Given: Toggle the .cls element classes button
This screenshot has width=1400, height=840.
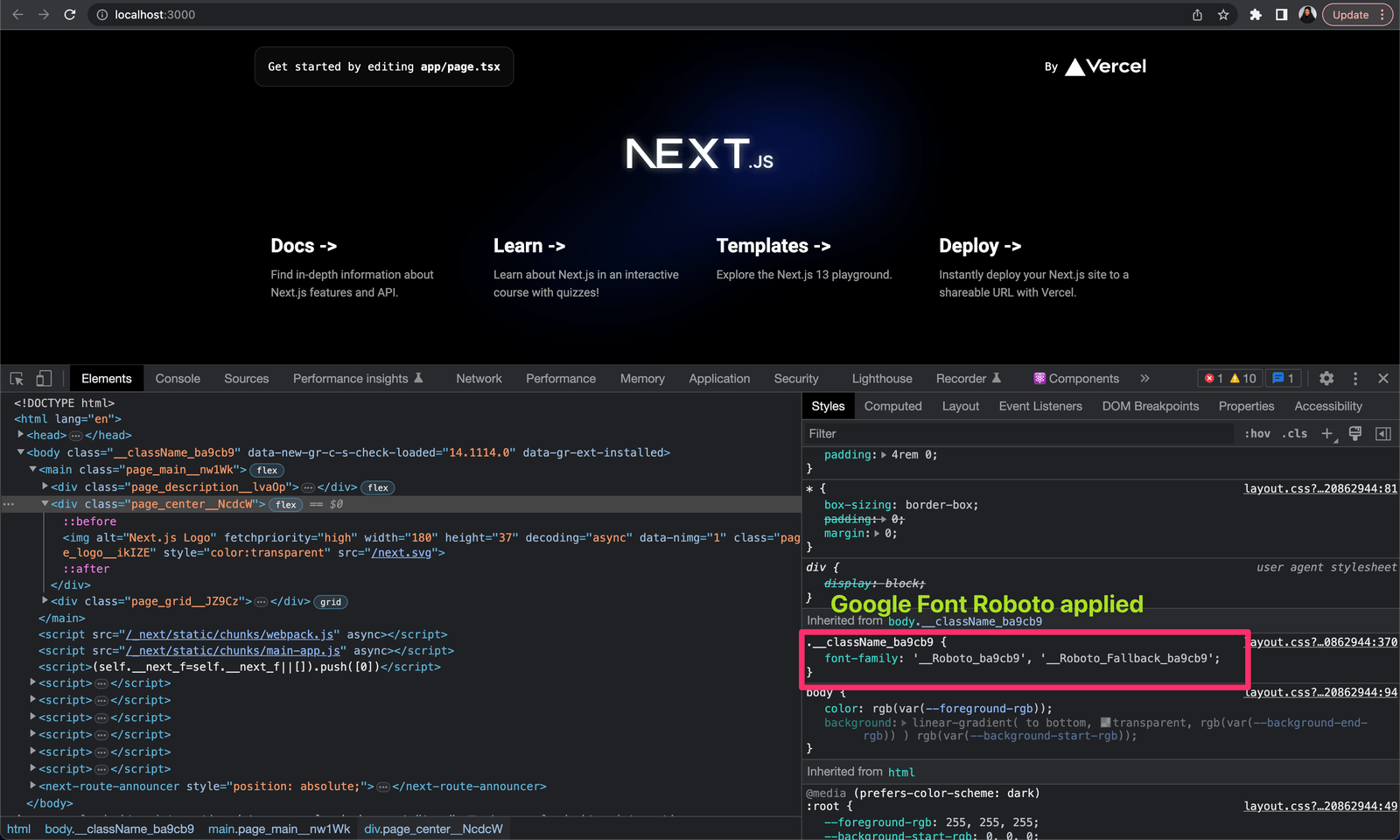Looking at the screenshot, I should (x=1294, y=434).
